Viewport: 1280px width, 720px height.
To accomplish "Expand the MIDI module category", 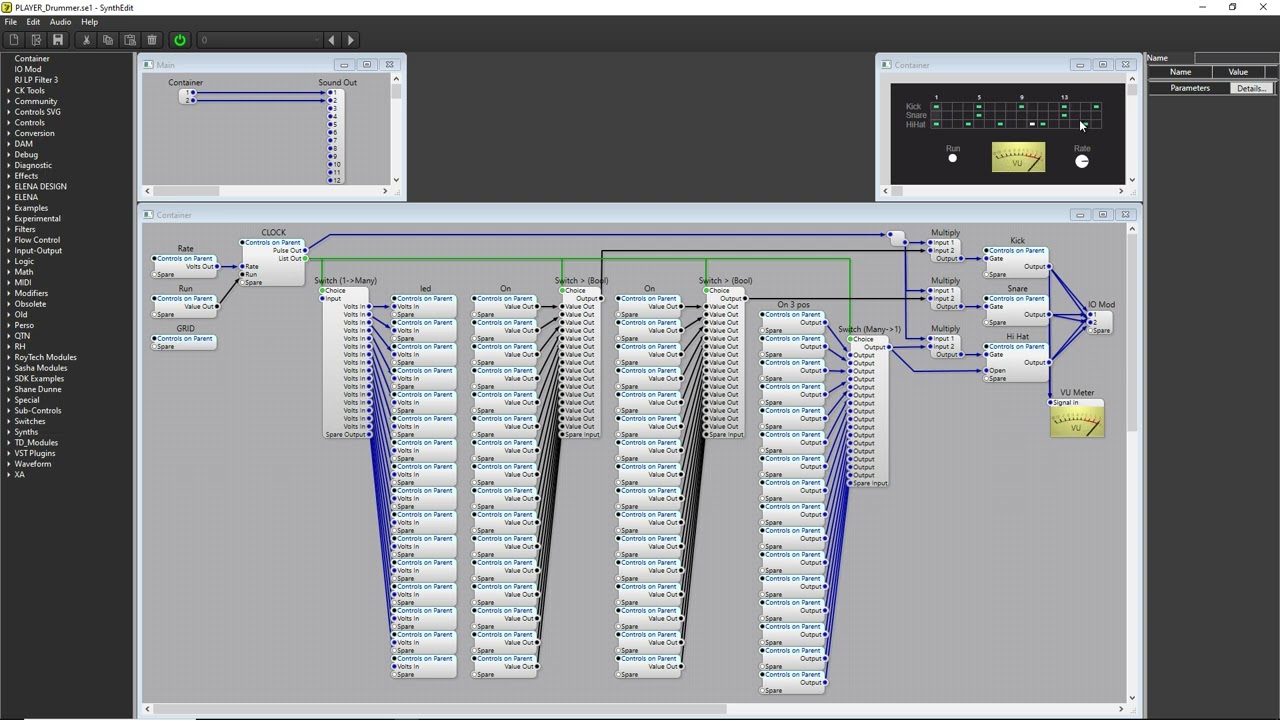I will 9,283.
